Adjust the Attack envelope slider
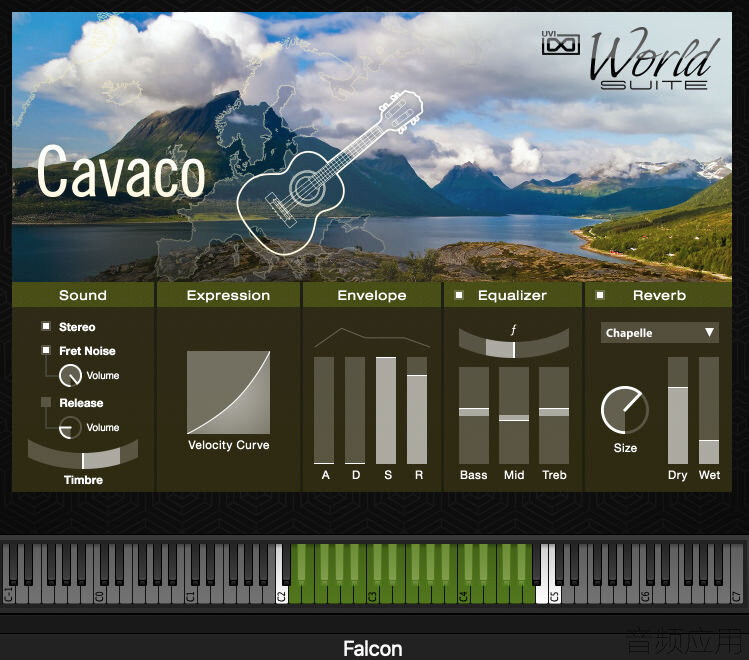 click(x=324, y=410)
